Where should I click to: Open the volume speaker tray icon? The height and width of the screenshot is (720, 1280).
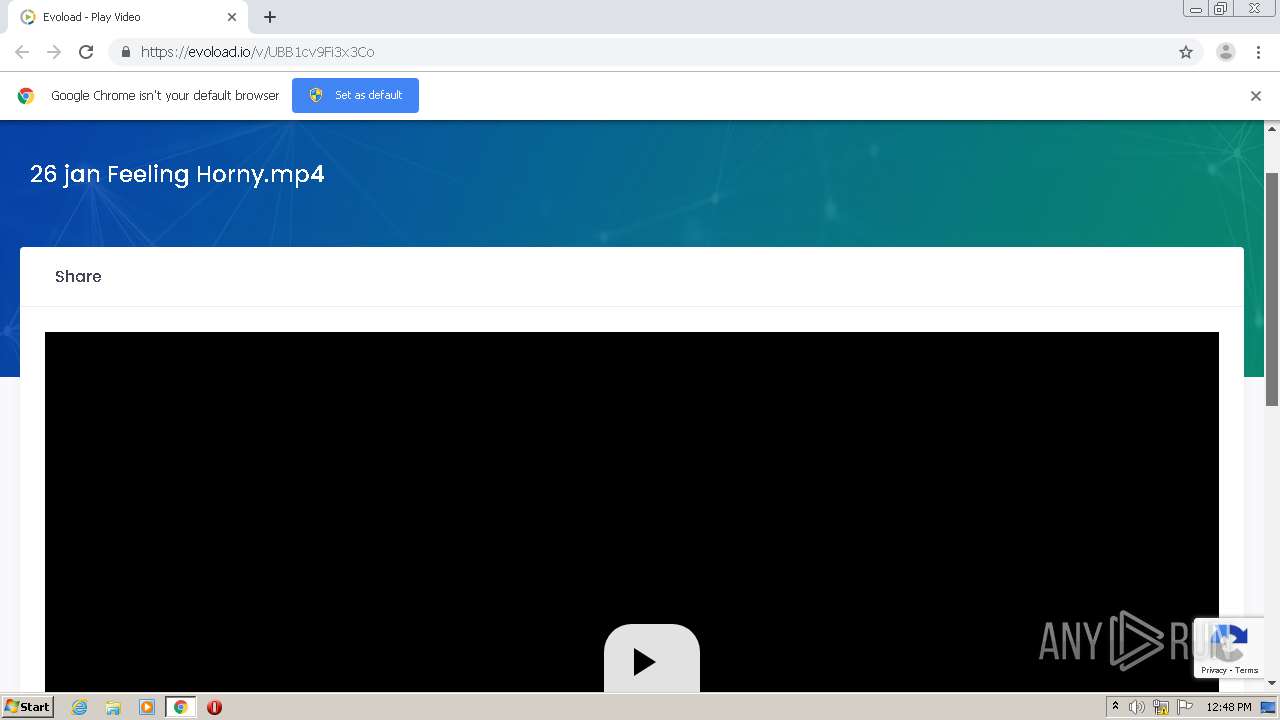(1137, 707)
